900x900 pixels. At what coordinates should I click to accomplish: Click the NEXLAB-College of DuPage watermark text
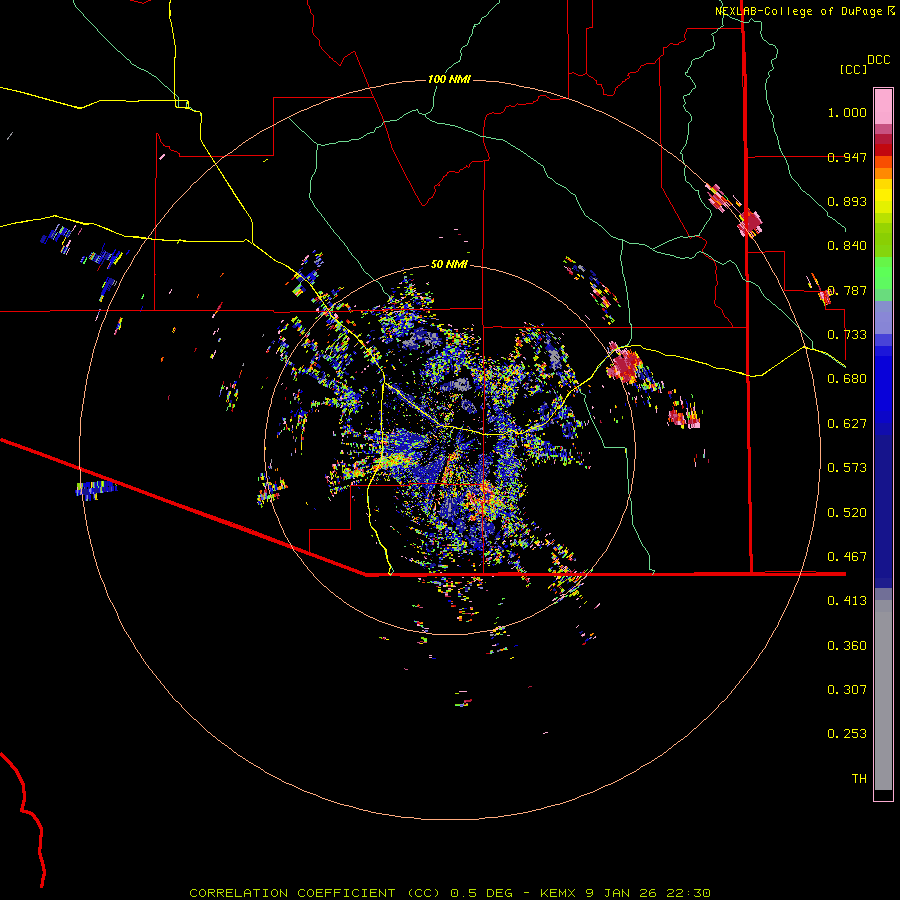point(805,11)
